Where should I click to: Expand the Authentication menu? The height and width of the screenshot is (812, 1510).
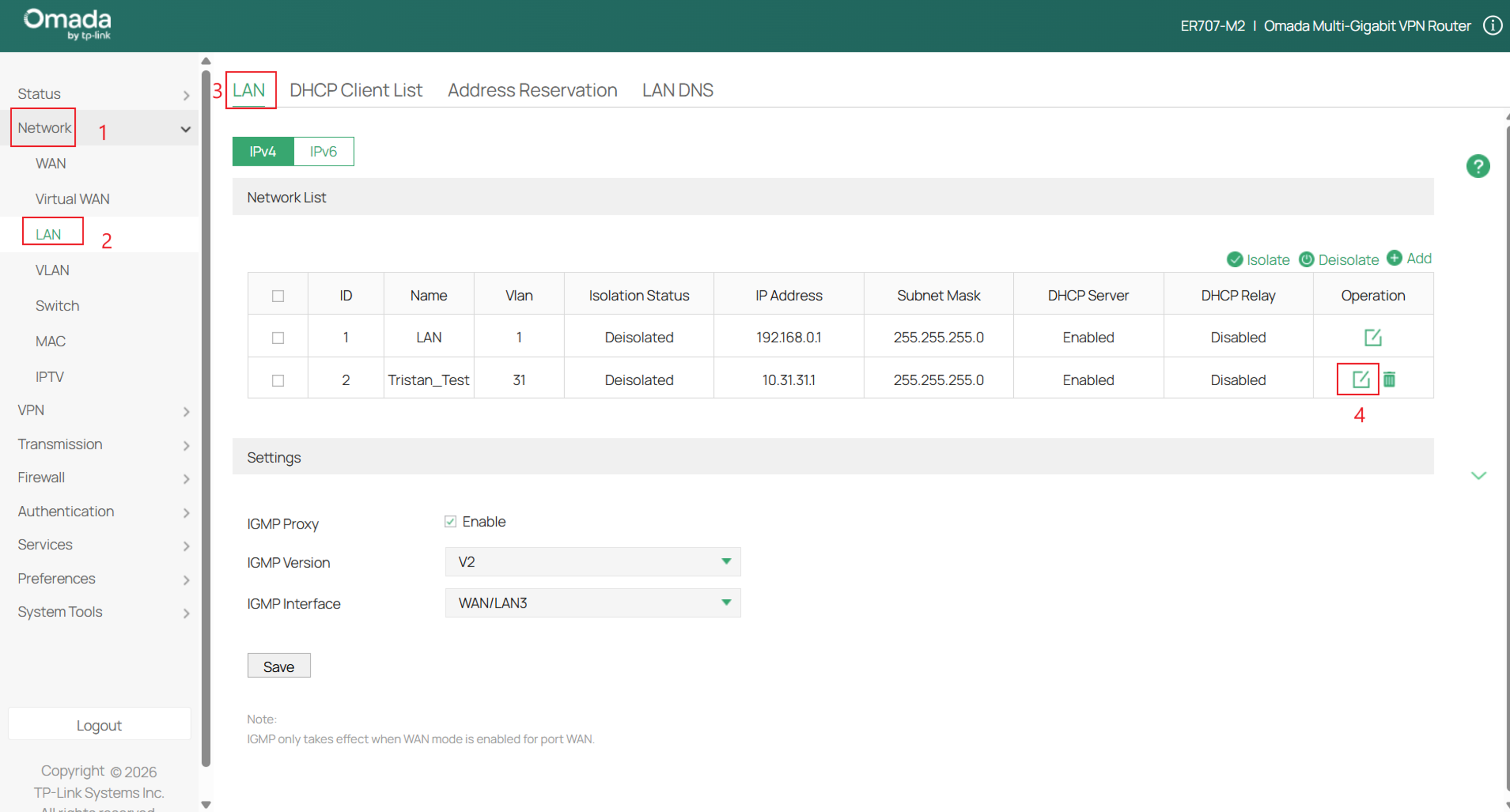(100, 511)
